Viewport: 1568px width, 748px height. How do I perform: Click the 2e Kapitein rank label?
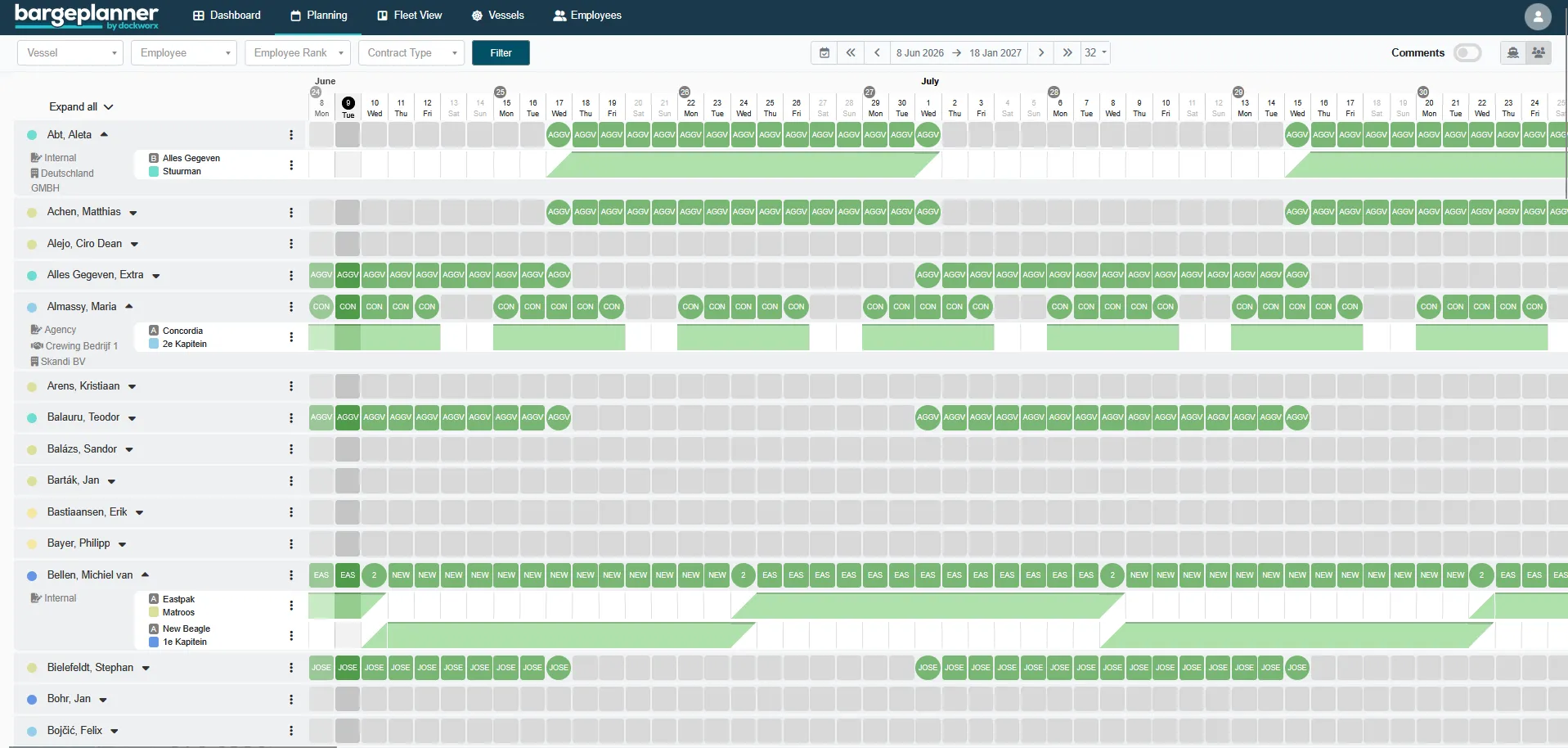coord(185,344)
